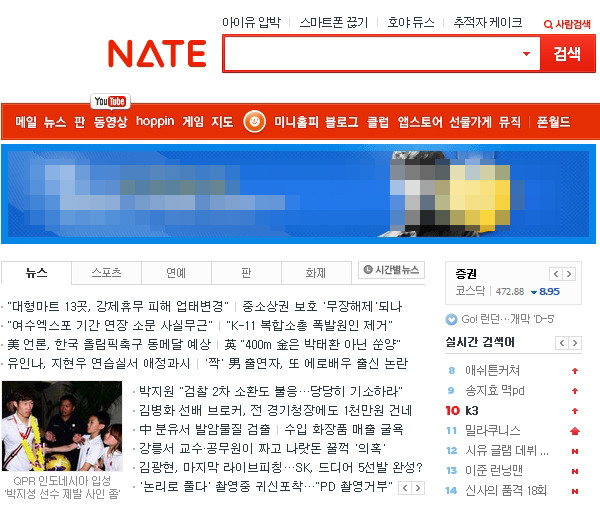The image size is (600, 505).
Task: Expand search box dropdown arrow
Action: coord(527,54)
